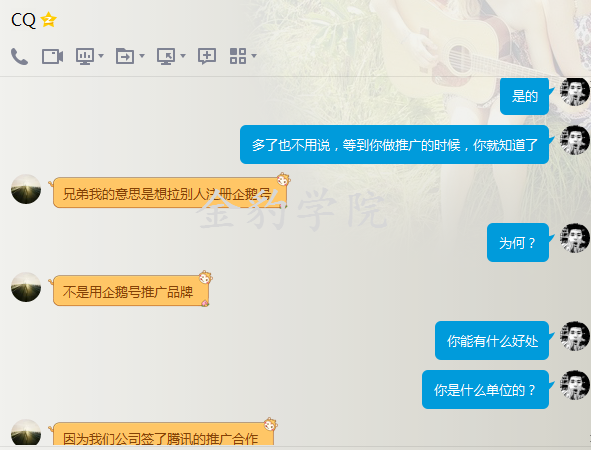This screenshot has height=450, width=591.
Task: Click the contact avatar beside '兄弟我的意思' message
Action: click(x=26, y=189)
